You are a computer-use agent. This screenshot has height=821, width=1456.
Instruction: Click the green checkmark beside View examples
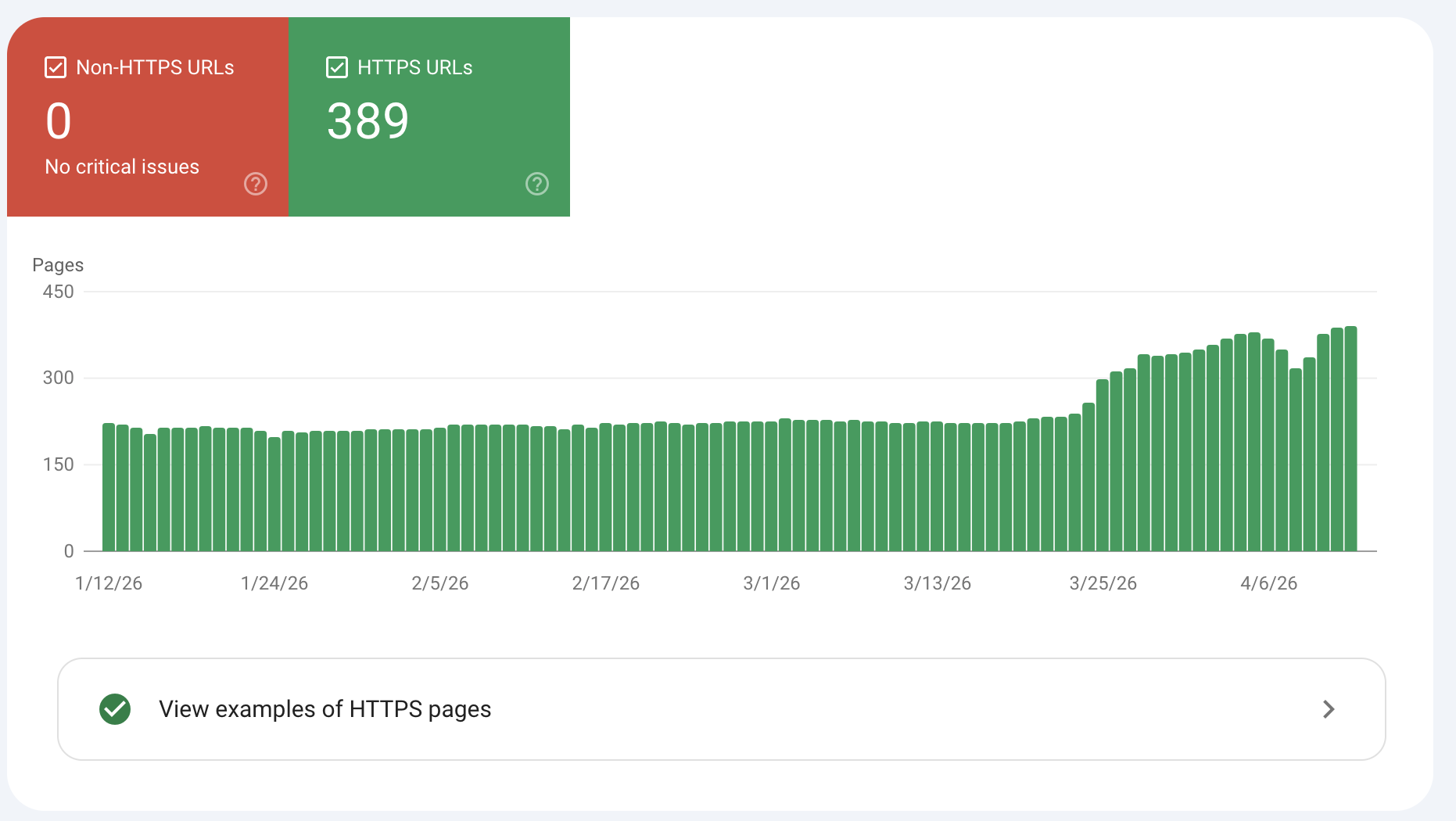click(x=115, y=709)
